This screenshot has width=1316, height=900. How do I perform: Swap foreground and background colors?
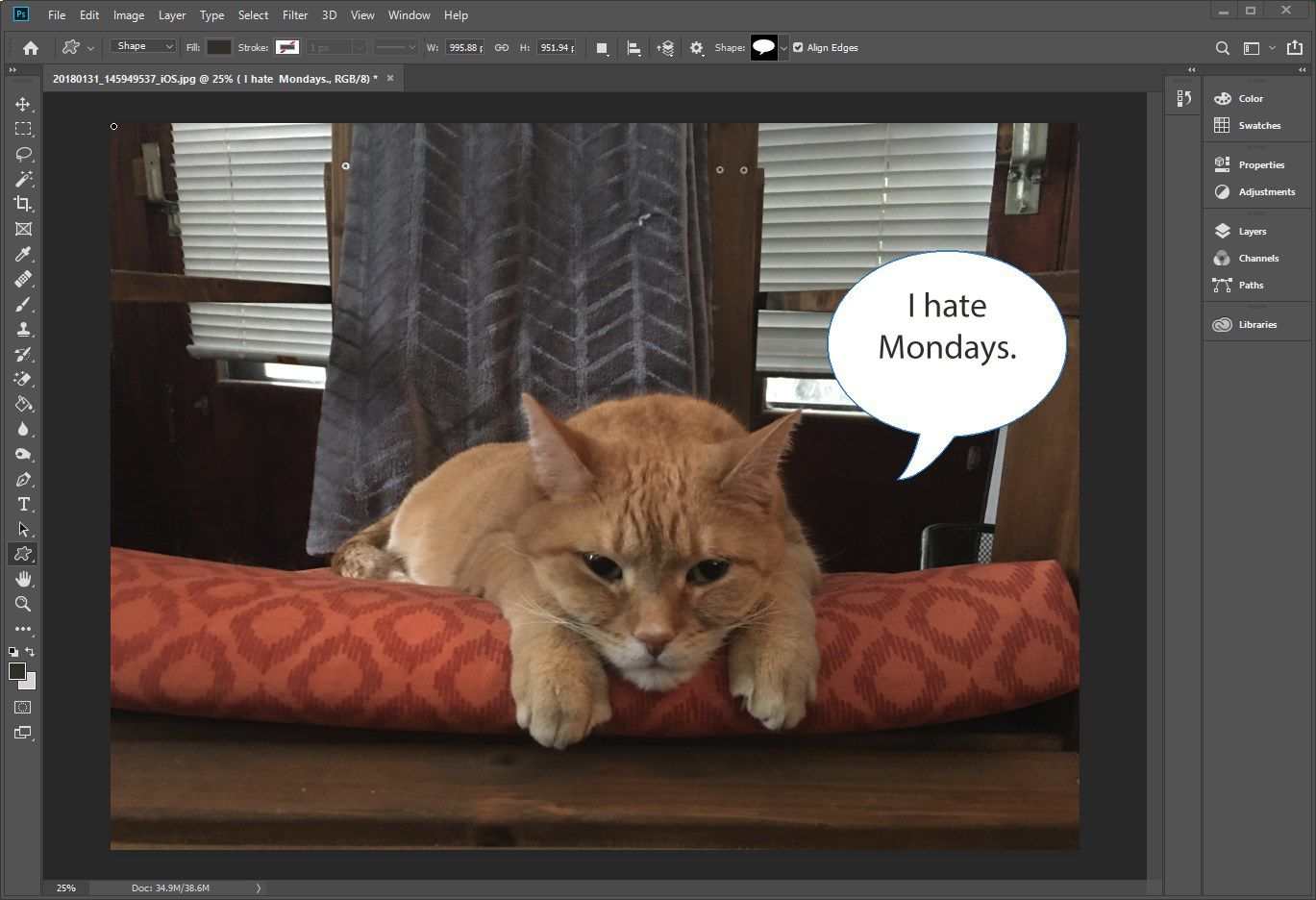(30, 652)
